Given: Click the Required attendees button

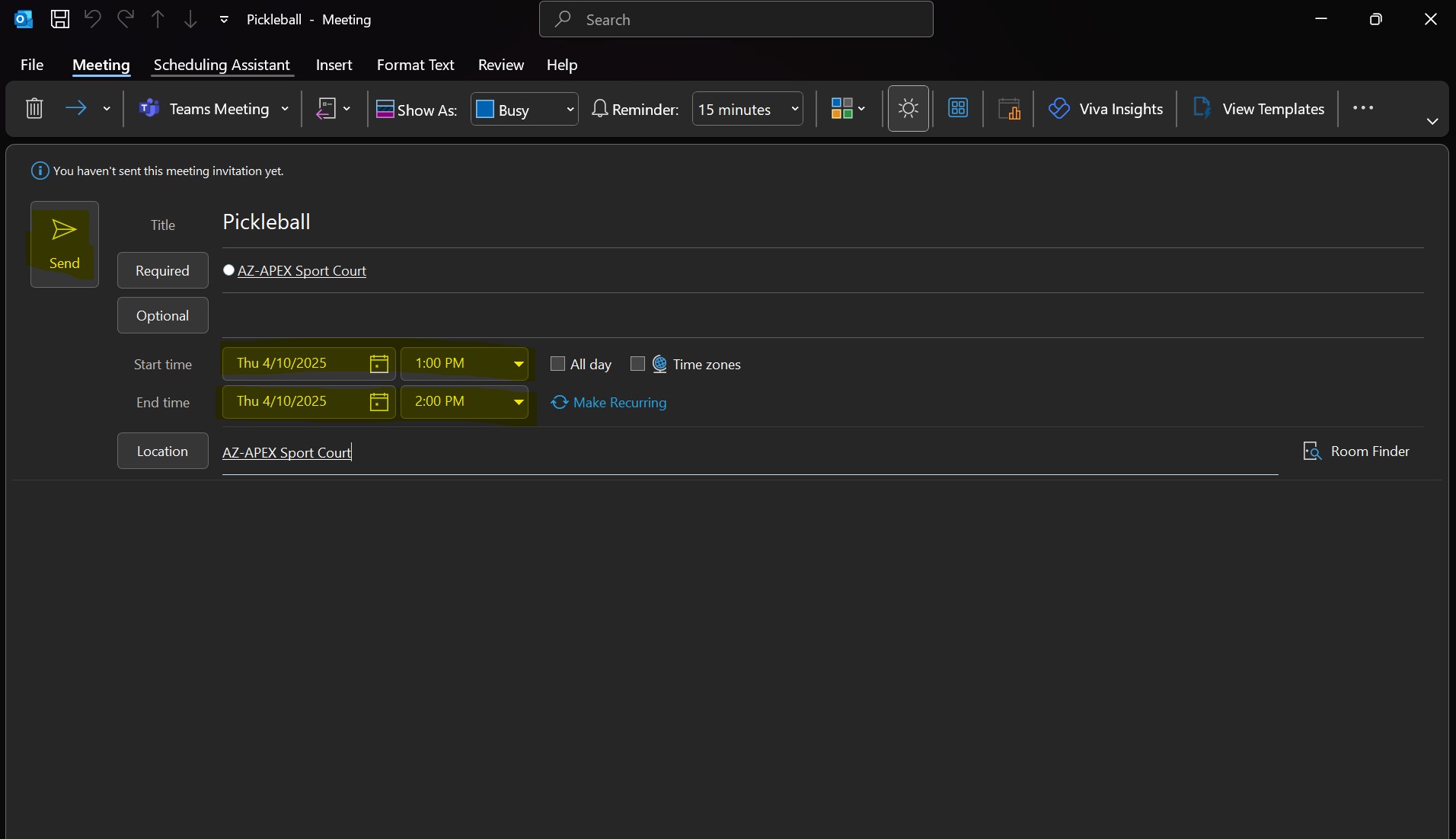Looking at the screenshot, I should [163, 270].
